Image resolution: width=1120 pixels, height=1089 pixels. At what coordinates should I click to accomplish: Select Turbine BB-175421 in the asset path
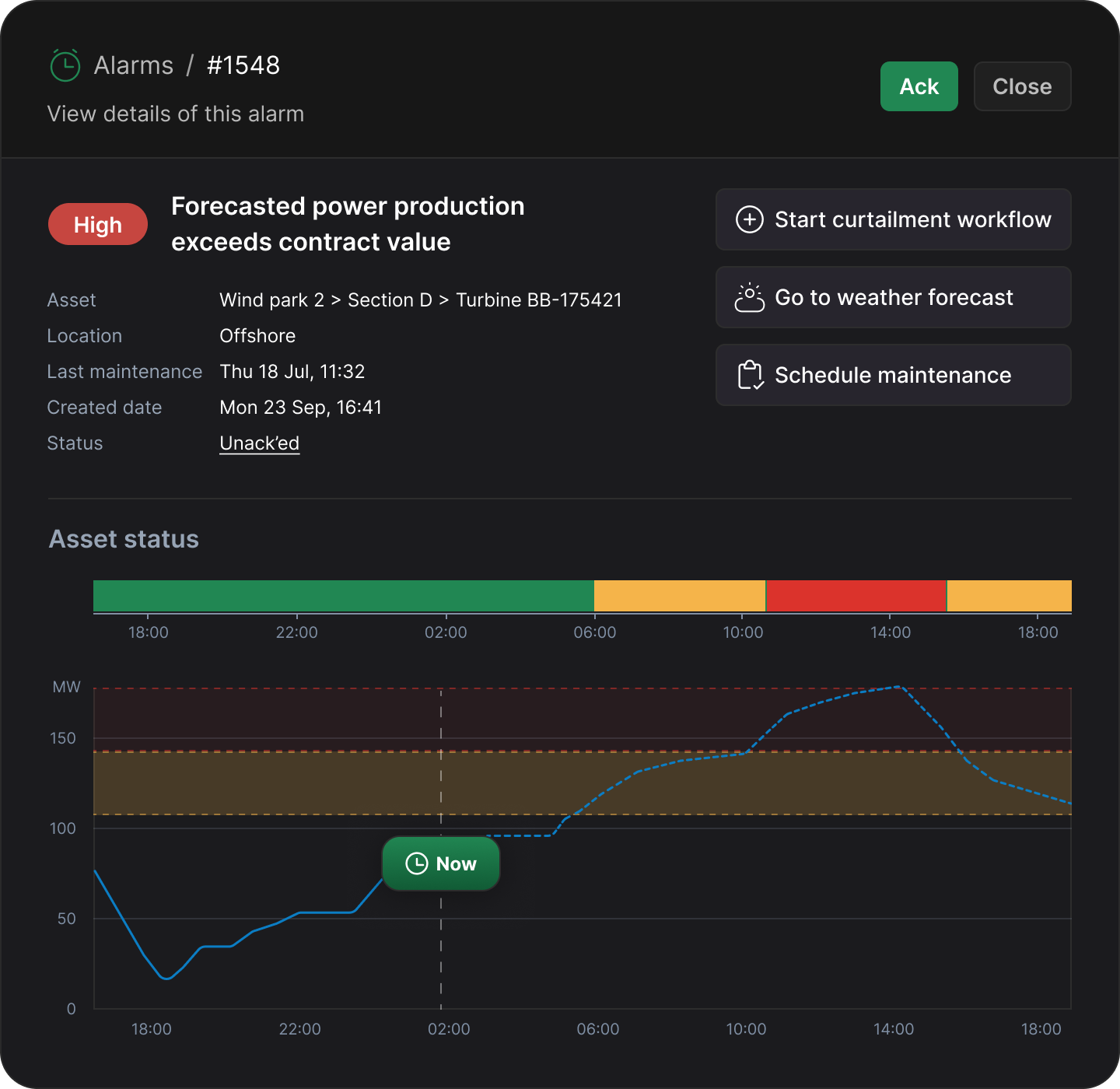pyautogui.click(x=539, y=300)
